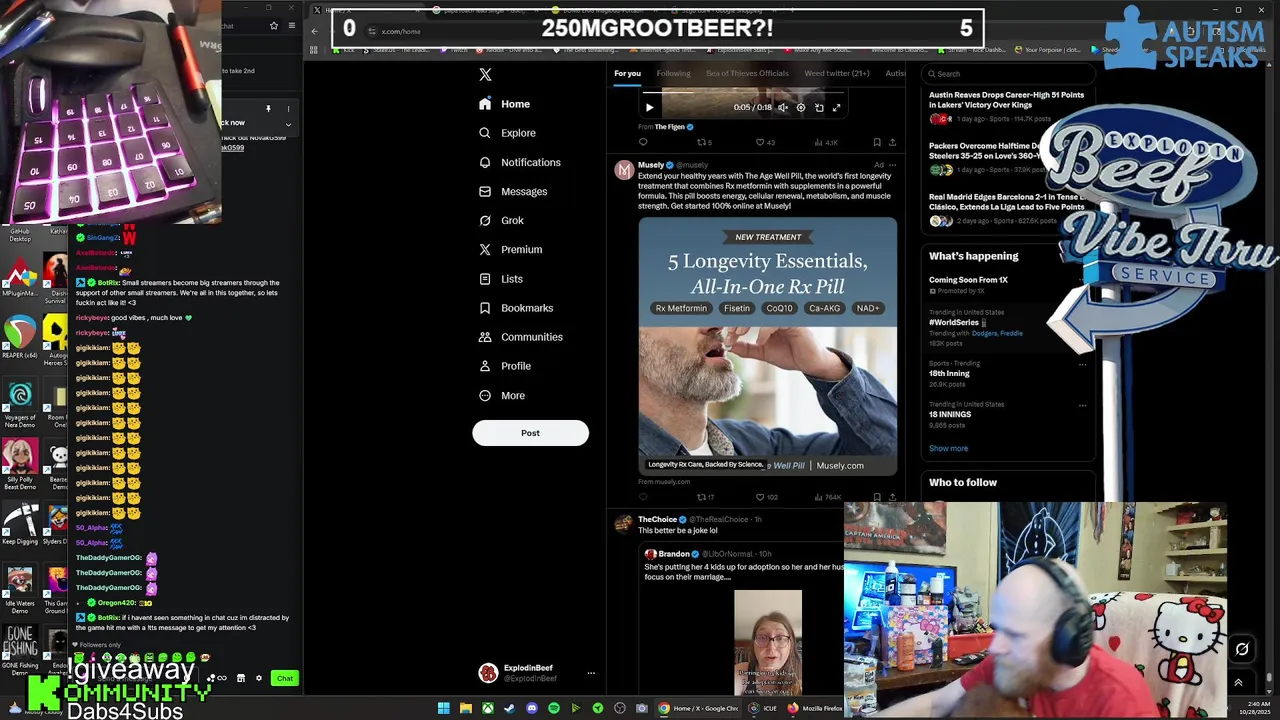Click the Post button
Viewport: 1280px width, 720px height.
click(530, 433)
